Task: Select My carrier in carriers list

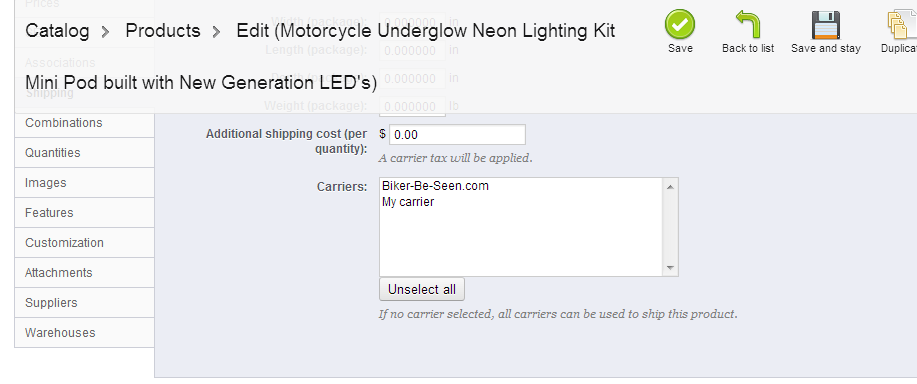Action: pos(408,202)
